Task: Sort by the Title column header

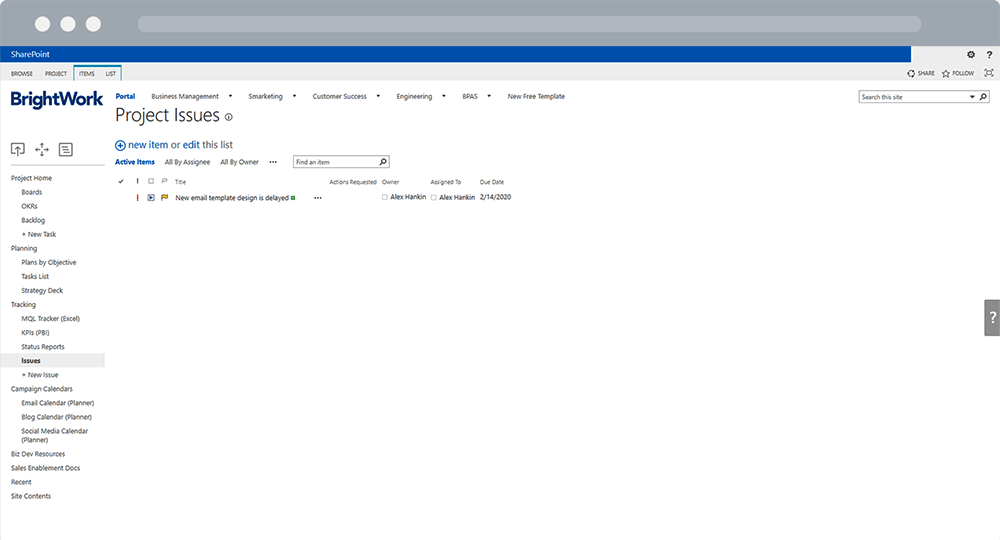Action: 180,182
